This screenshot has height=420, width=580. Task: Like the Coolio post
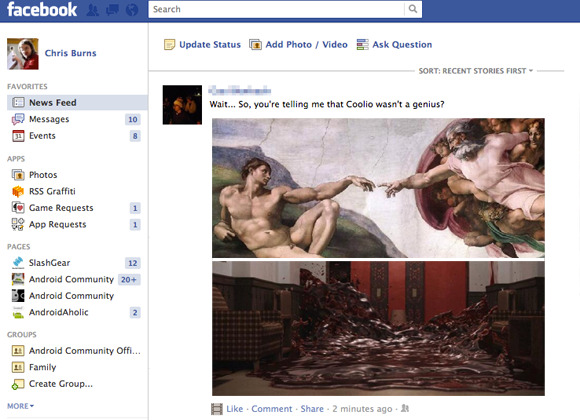(x=235, y=409)
